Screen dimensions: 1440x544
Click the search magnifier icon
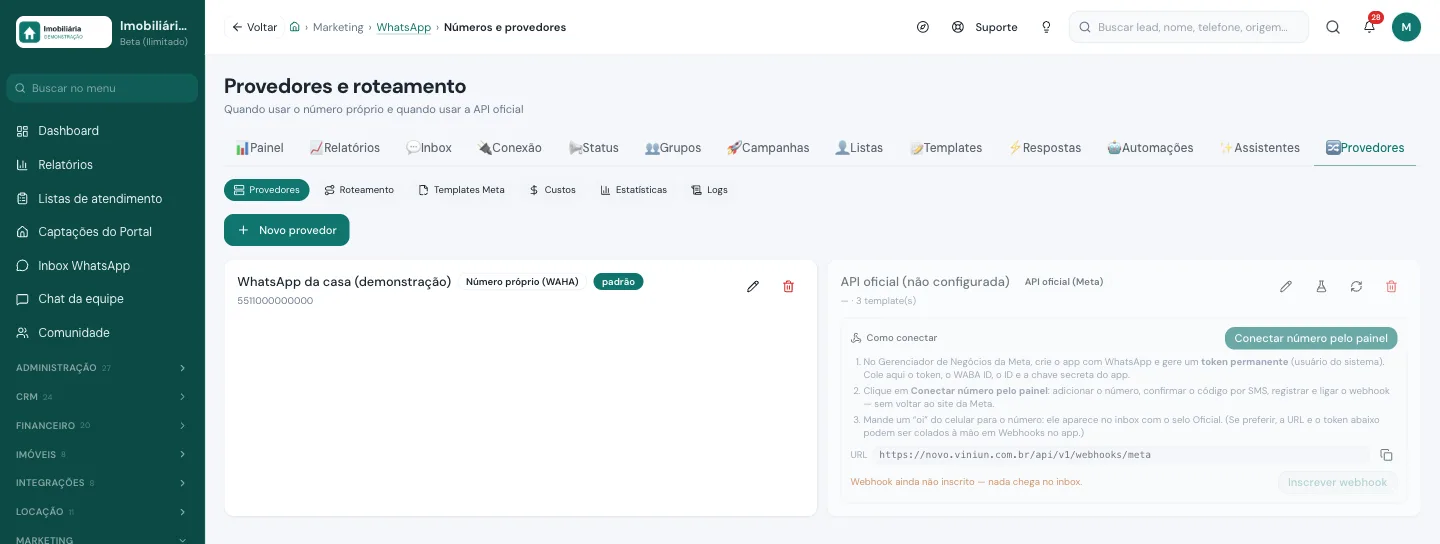click(x=1333, y=27)
